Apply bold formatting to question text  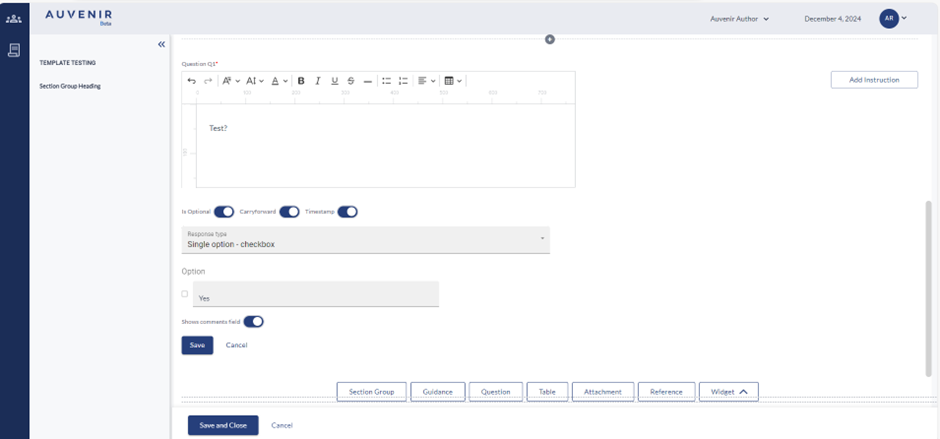click(301, 81)
